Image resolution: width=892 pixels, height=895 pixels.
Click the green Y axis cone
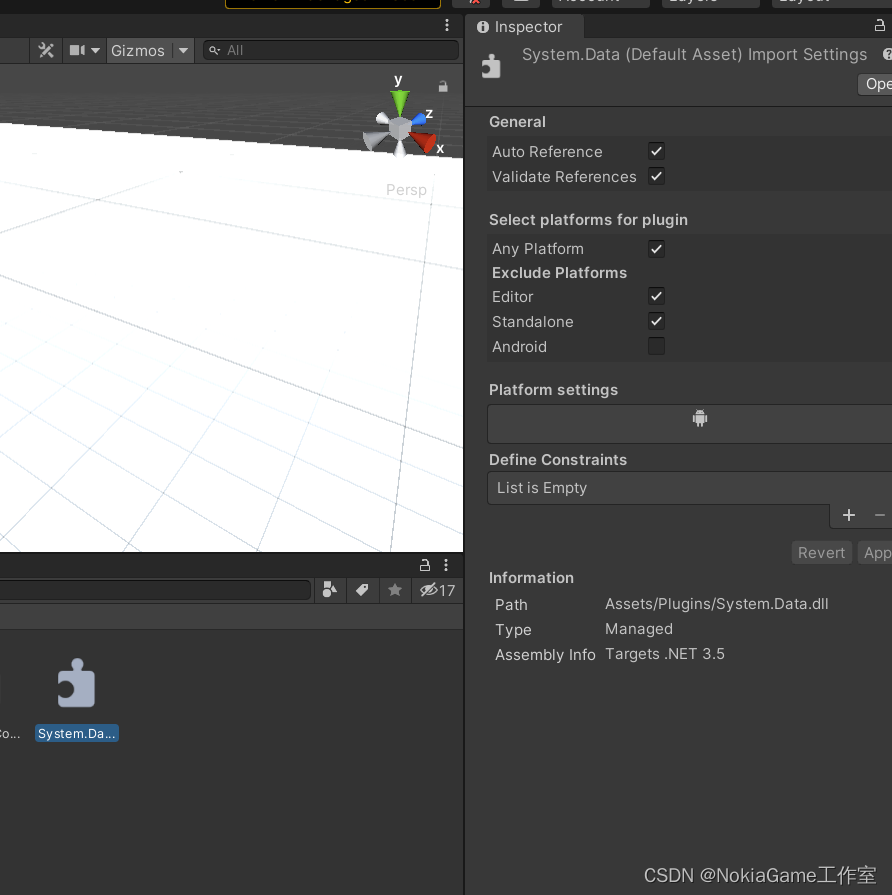[399, 102]
